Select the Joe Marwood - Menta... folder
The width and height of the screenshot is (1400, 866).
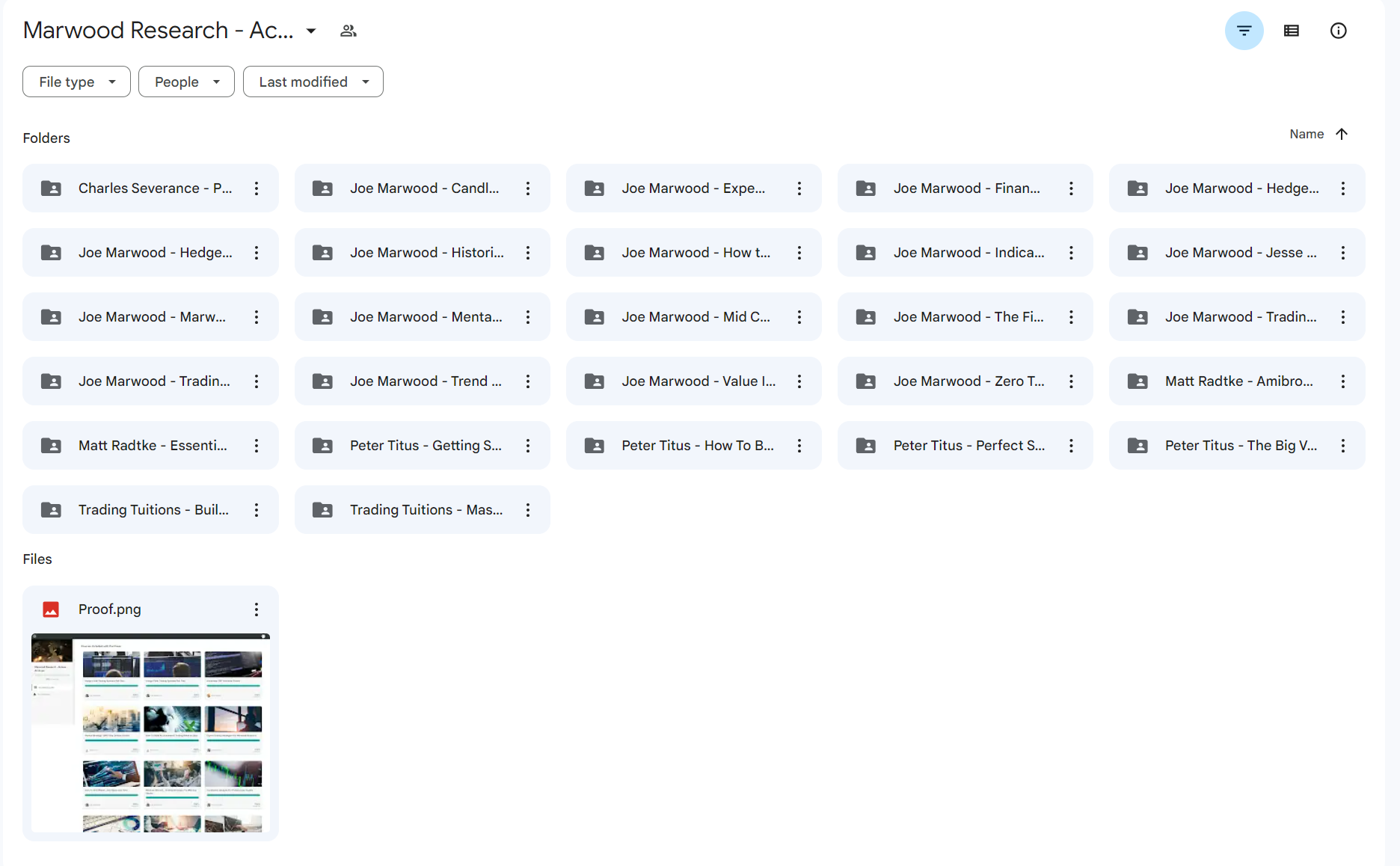click(x=422, y=317)
